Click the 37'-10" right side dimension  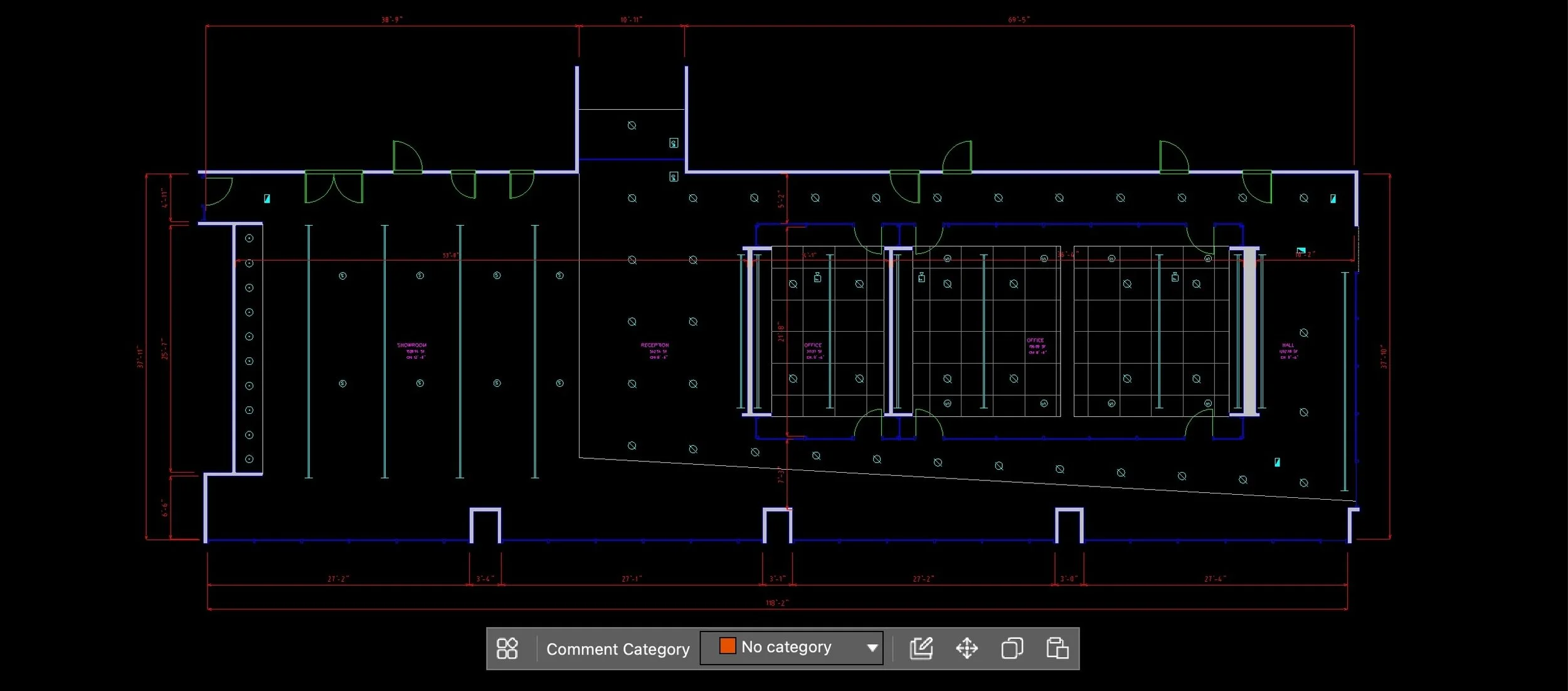point(1384,356)
